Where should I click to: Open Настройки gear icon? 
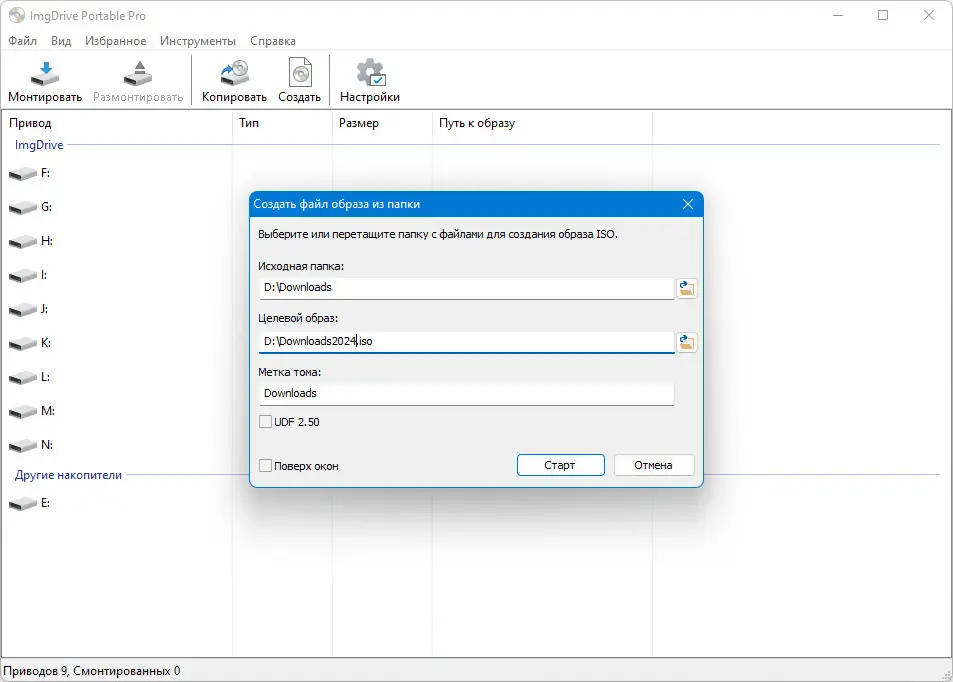click(x=370, y=73)
